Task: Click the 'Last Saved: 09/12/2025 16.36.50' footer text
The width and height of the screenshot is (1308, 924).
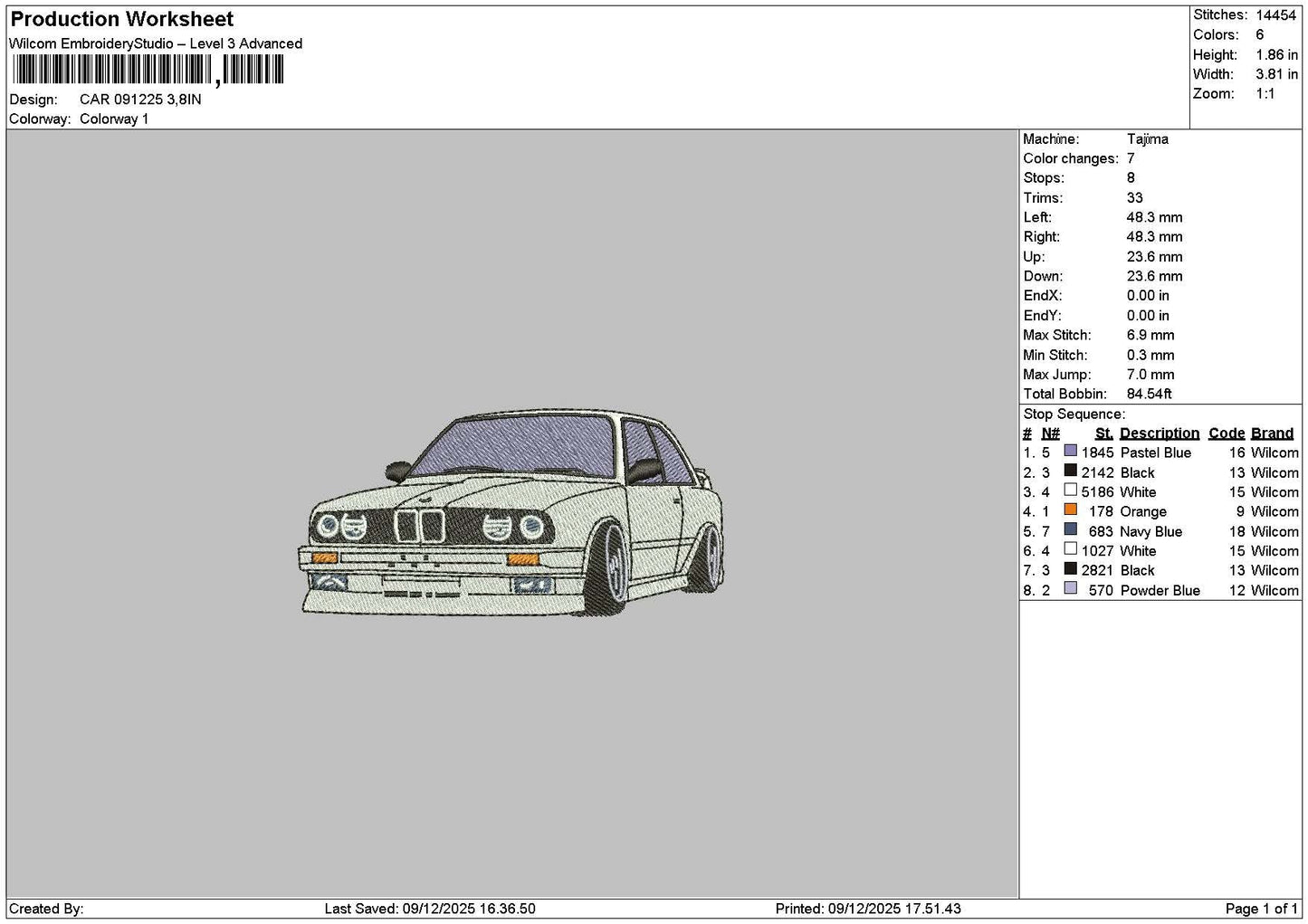Action: pyautogui.click(x=430, y=909)
